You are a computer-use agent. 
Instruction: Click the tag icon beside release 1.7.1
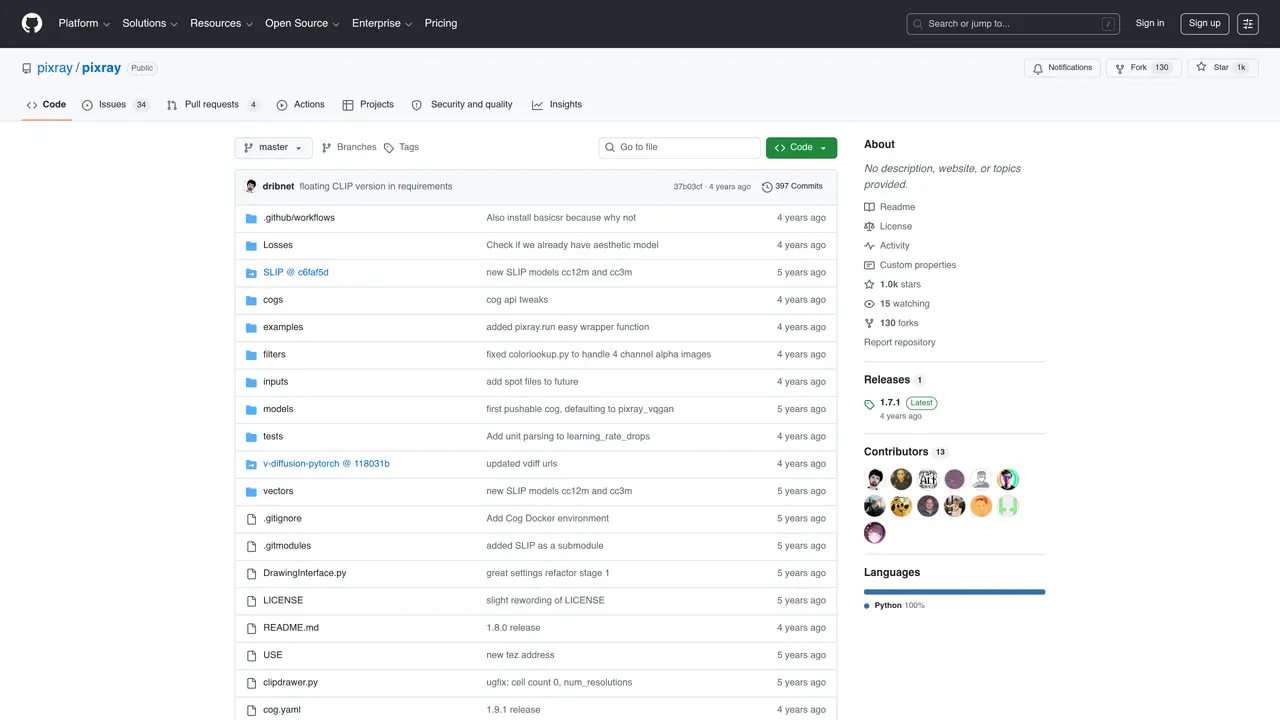[x=870, y=405]
